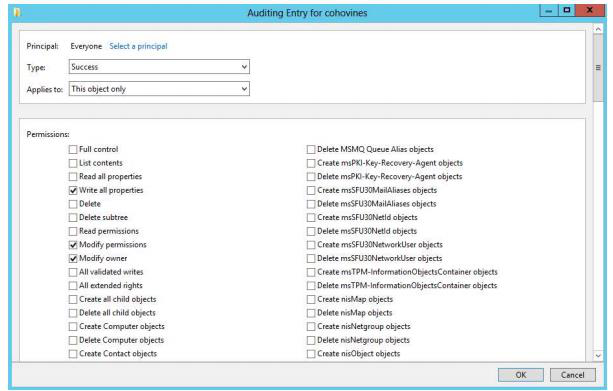Enable Create nisNetgroup objects
The width and height of the screenshot is (613, 391).
pyautogui.click(x=311, y=326)
